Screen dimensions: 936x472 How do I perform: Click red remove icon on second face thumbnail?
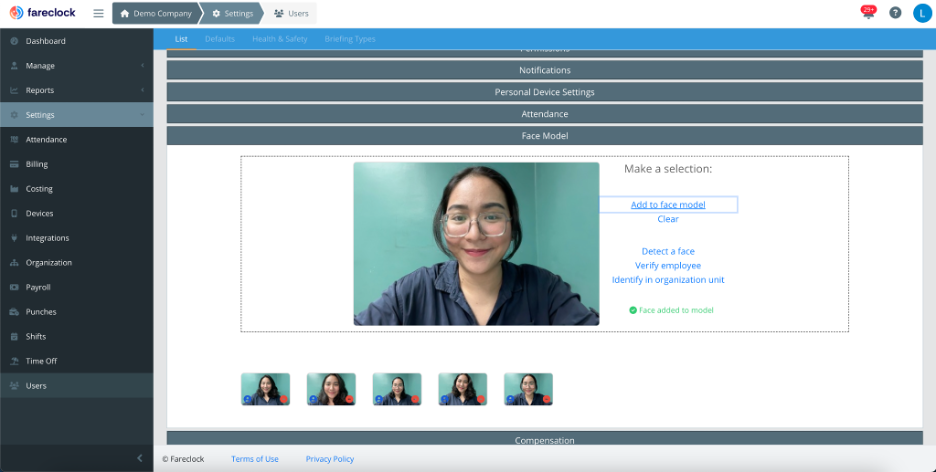click(349, 399)
